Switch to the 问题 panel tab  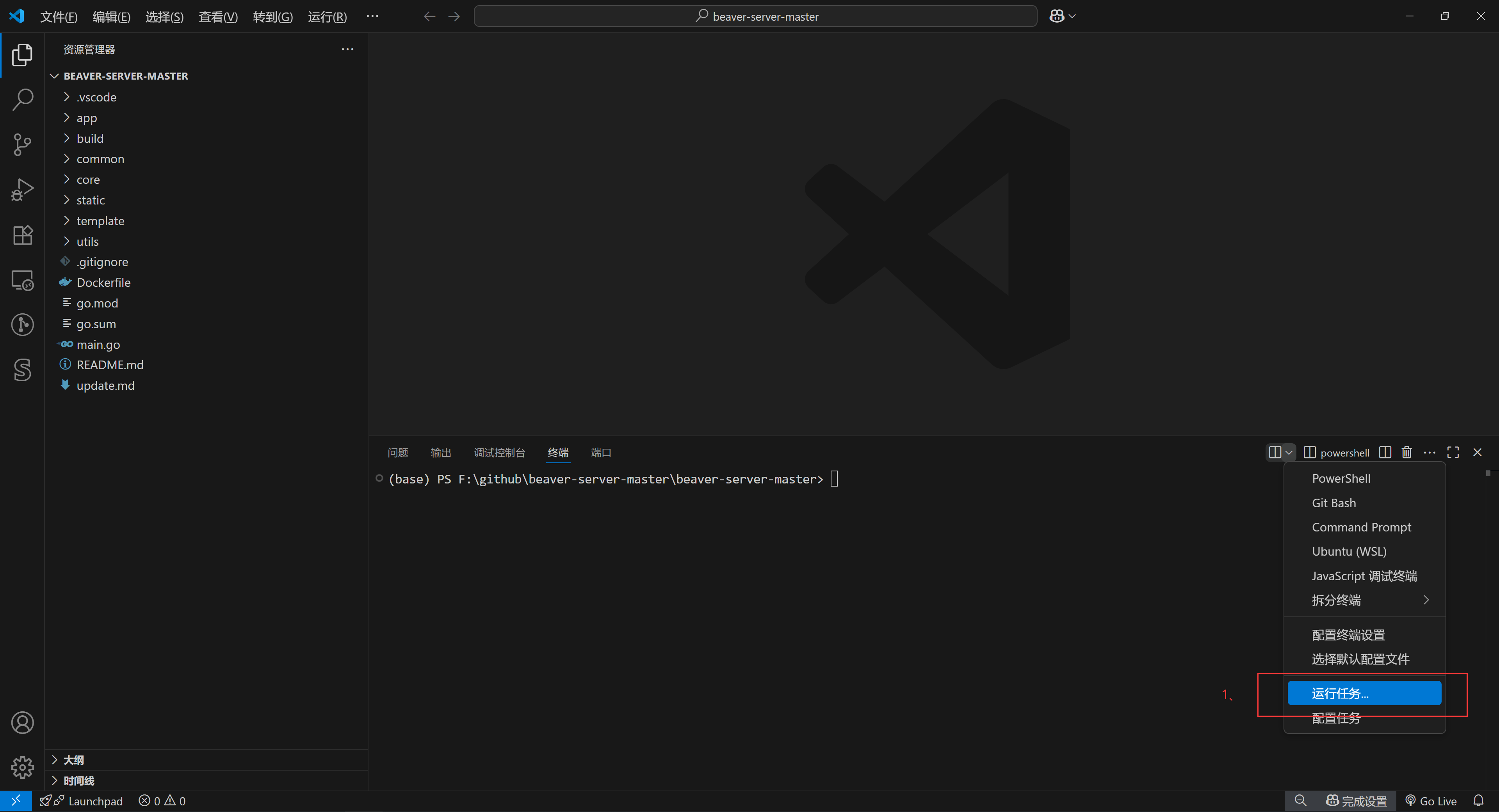pyautogui.click(x=398, y=453)
